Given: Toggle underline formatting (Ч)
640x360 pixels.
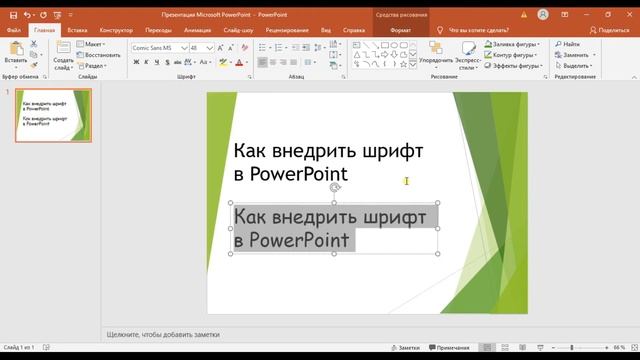Looking at the screenshot, I should [157, 62].
